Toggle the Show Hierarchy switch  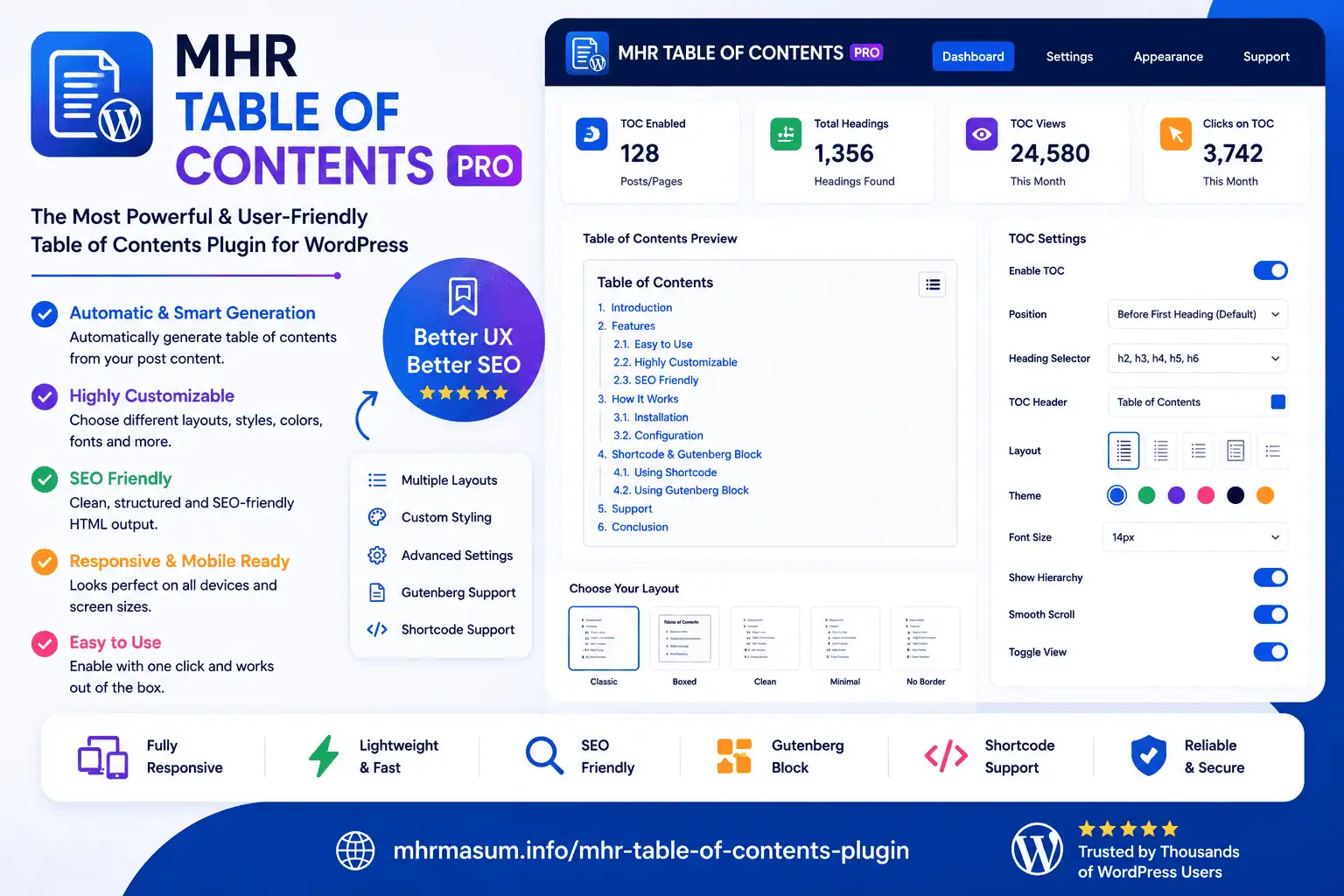1270,577
